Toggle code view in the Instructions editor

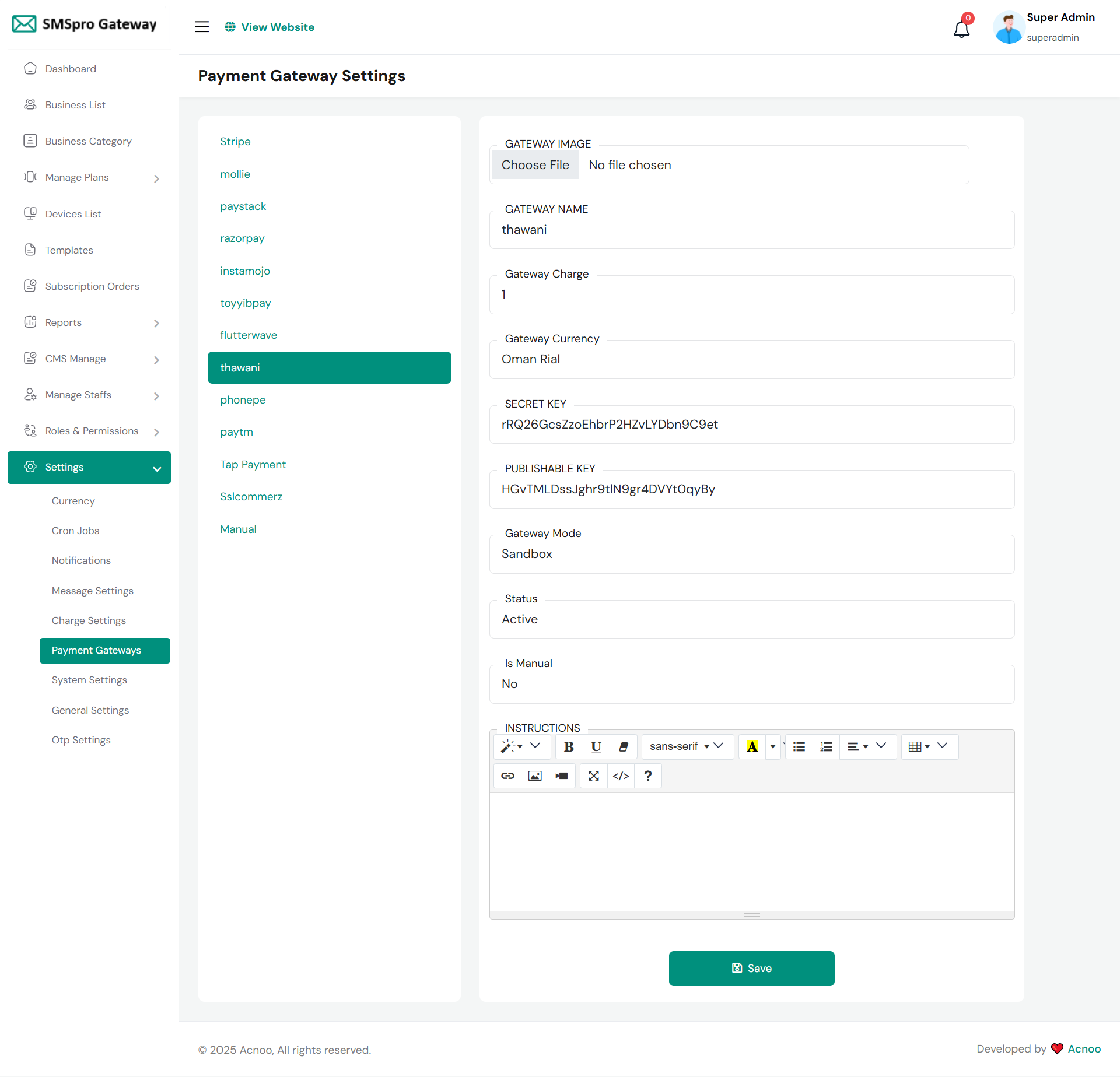click(621, 776)
